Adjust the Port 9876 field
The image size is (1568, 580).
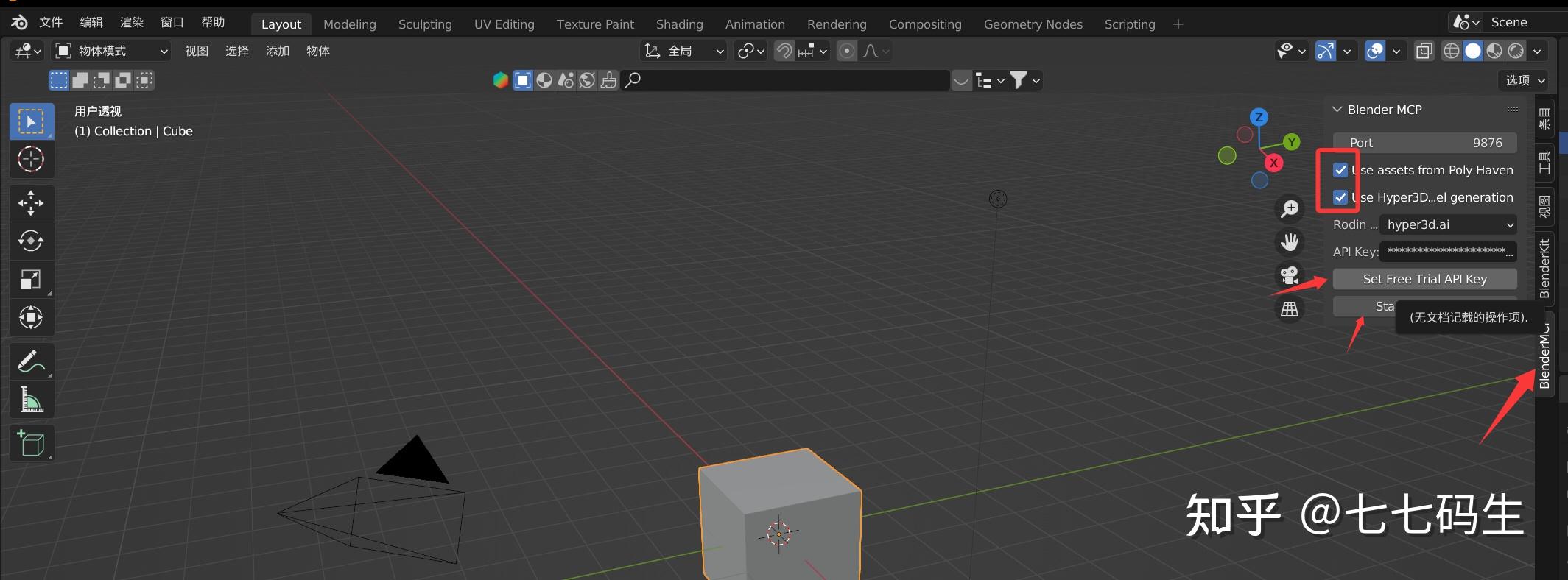[1425, 143]
